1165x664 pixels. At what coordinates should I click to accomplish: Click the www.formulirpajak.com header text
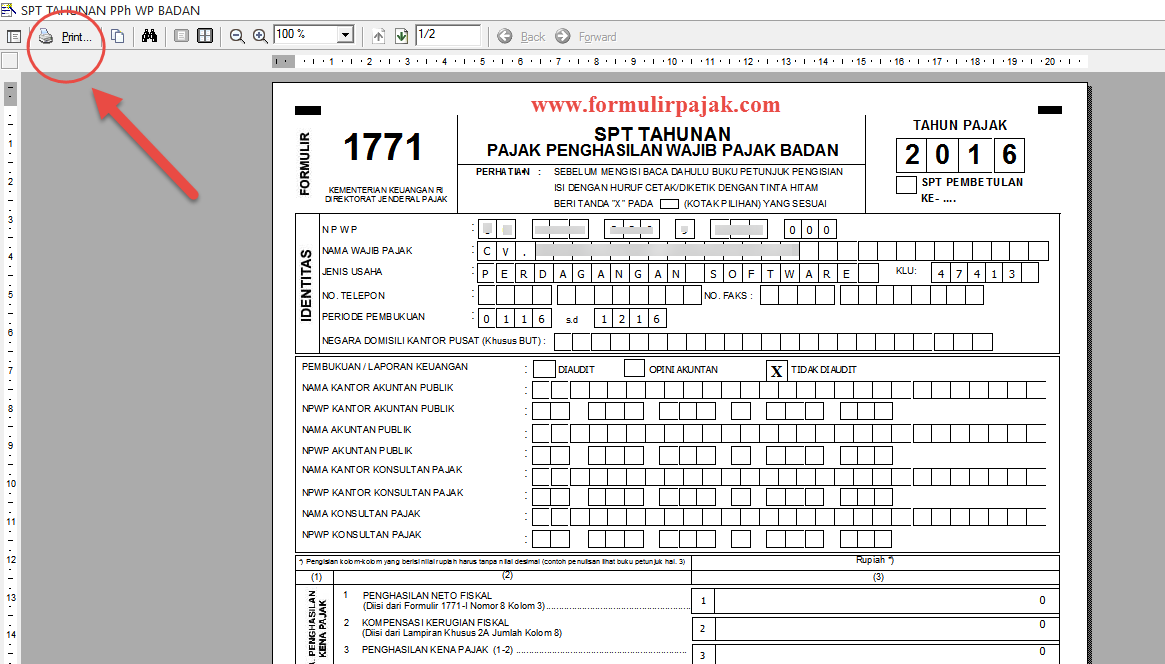coord(656,105)
